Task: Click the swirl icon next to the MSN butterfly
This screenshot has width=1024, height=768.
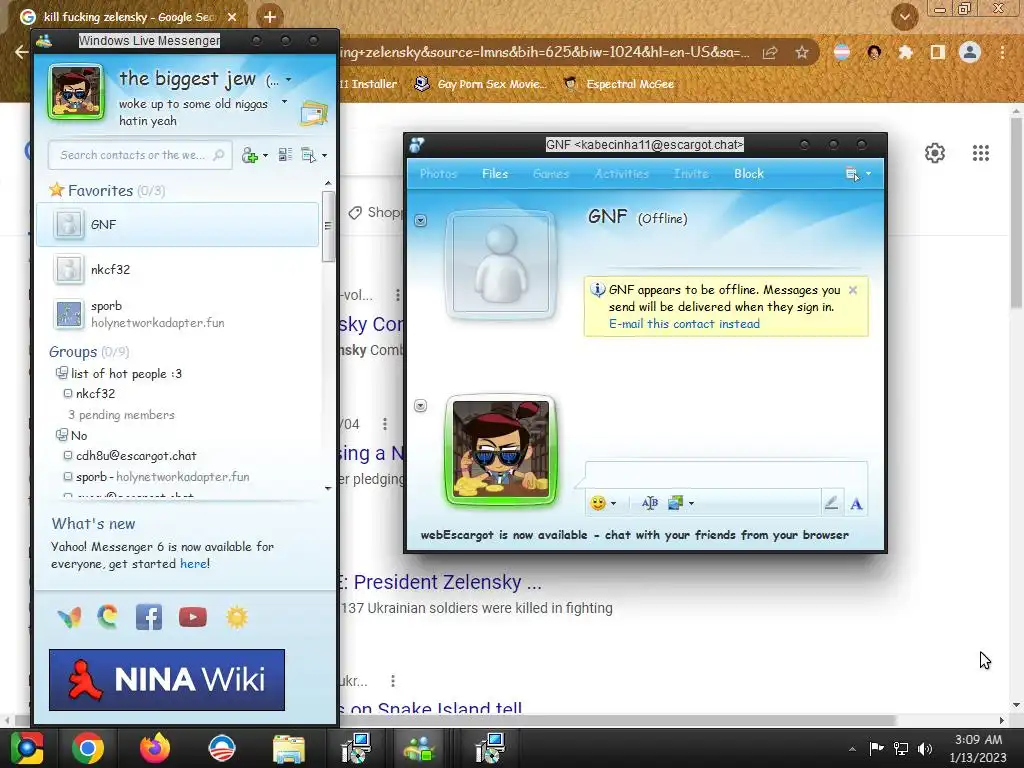Action: 108,616
